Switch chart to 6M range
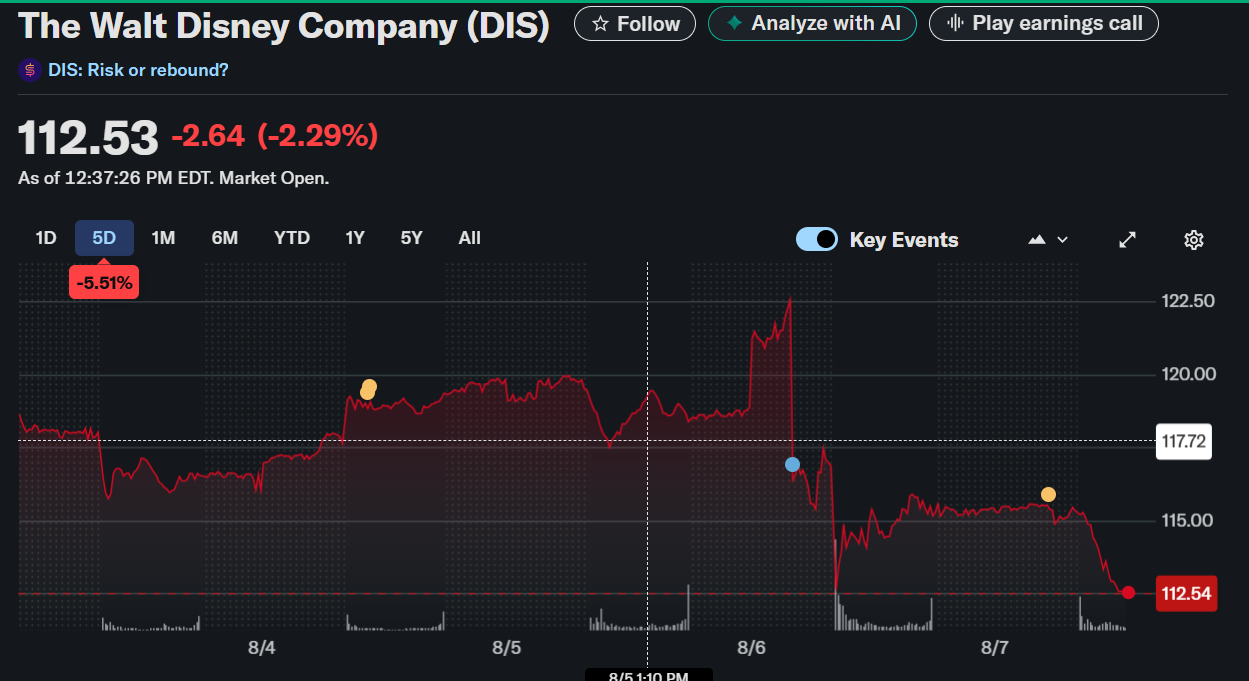1249x681 pixels. [225, 238]
